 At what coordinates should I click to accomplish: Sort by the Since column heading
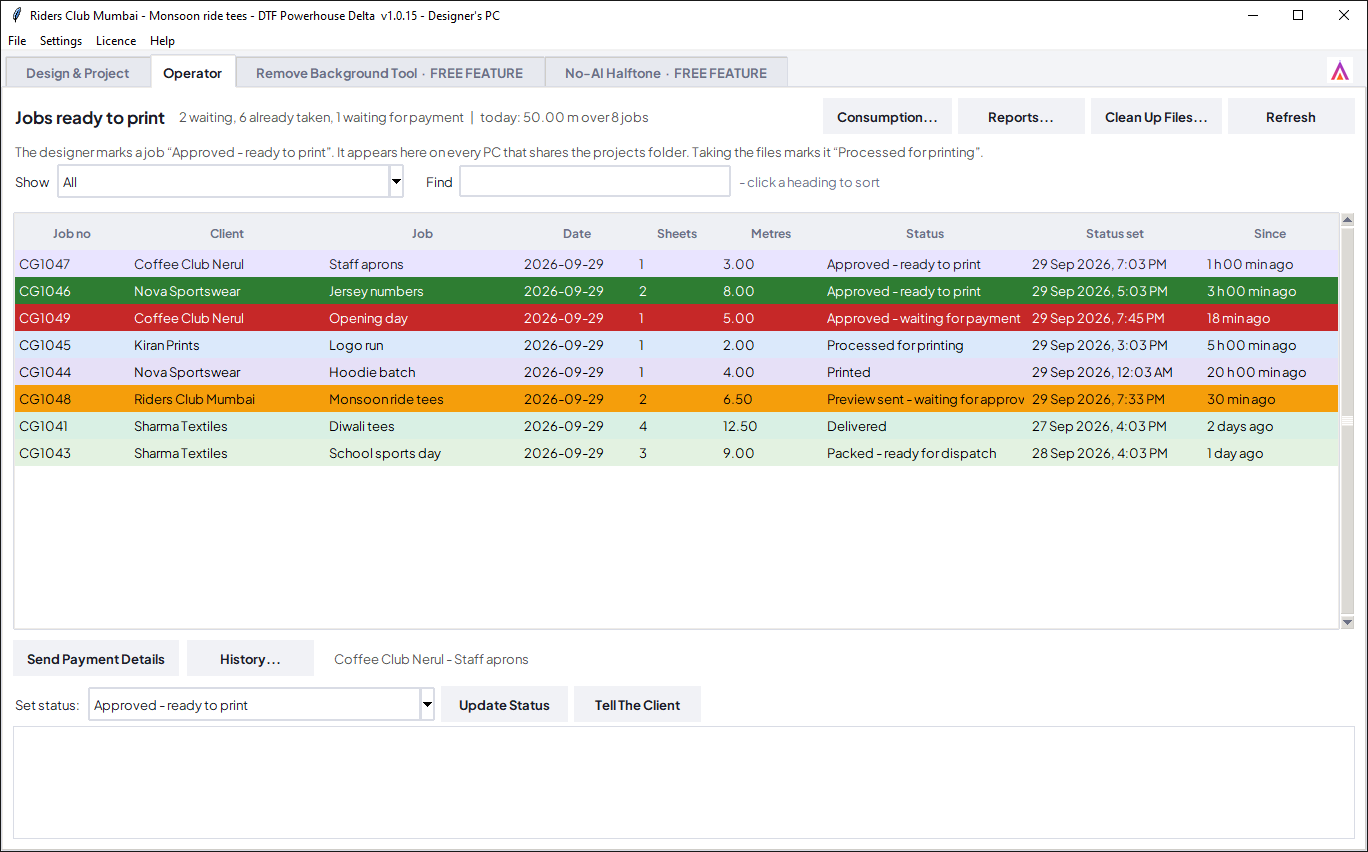1270,234
